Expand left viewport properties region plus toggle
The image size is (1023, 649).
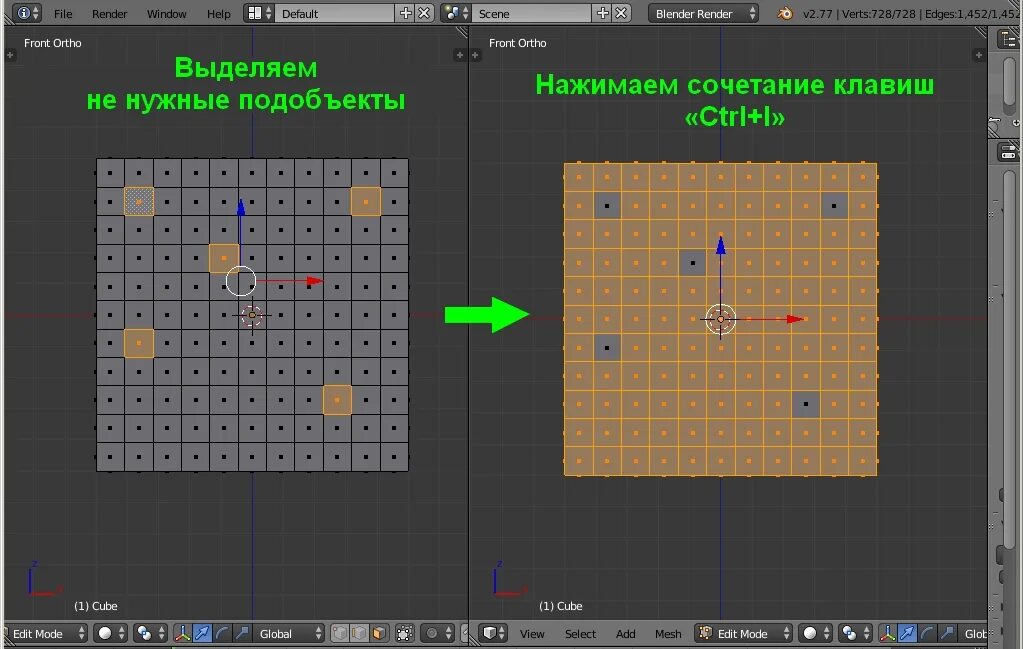click(459, 55)
